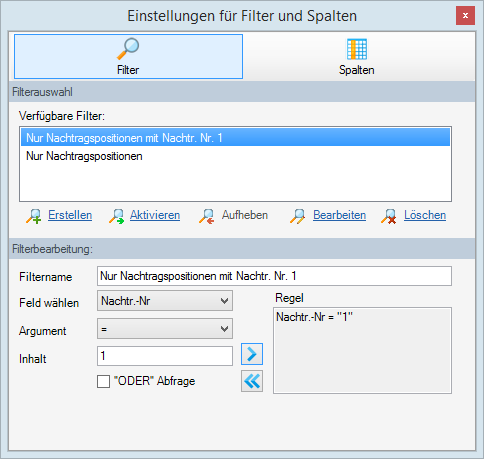
Task: Click the Aufheben magnifier icon
Action: pyautogui.click(x=207, y=216)
